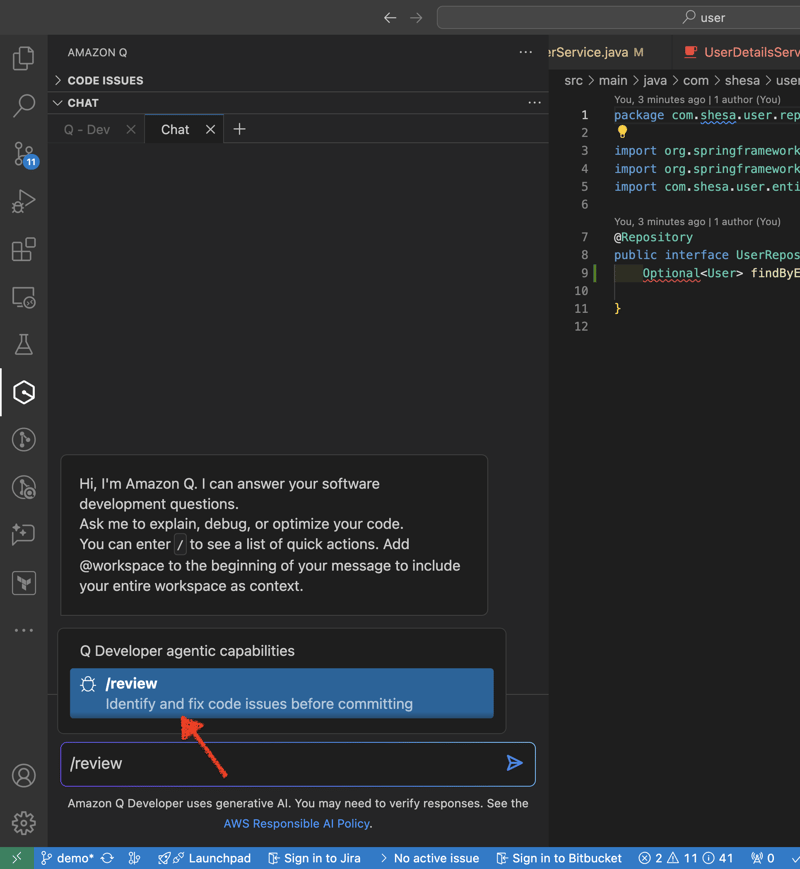Screen dimensions: 800x869
Task: Open Source Control with 11 changes
Action: click(24, 154)
